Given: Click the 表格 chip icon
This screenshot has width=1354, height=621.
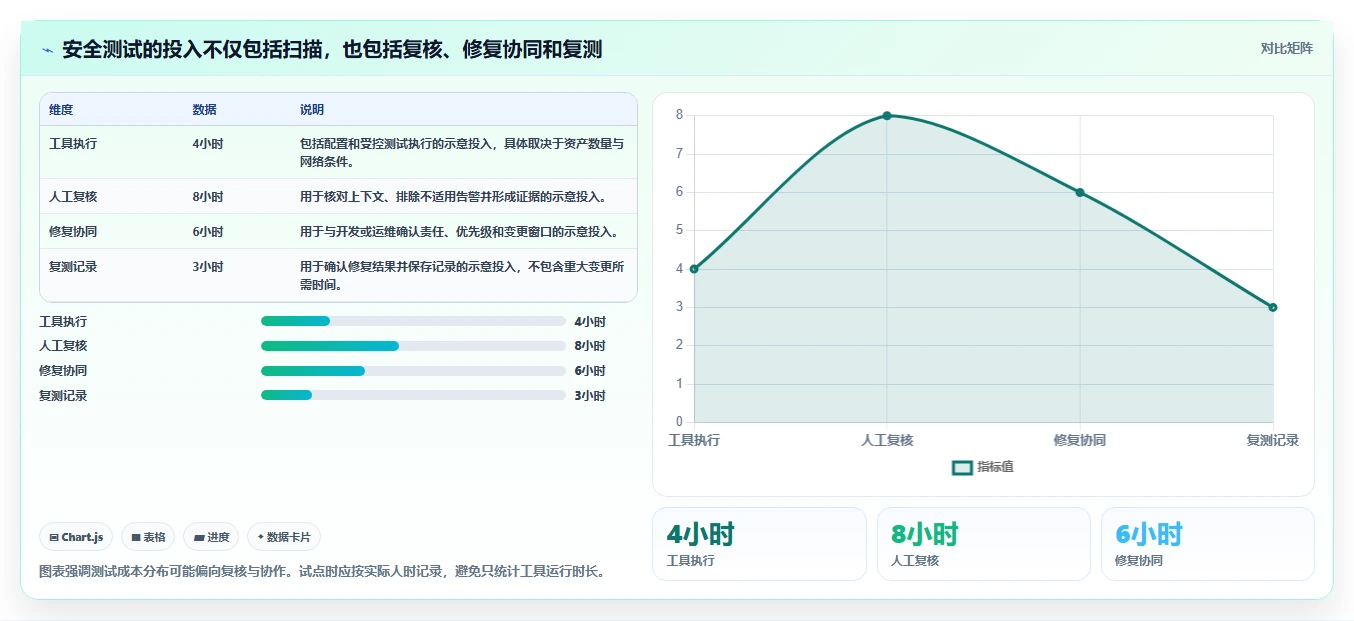Looking at the screenshot, I should pyautogui.click(x=136, y=537).
